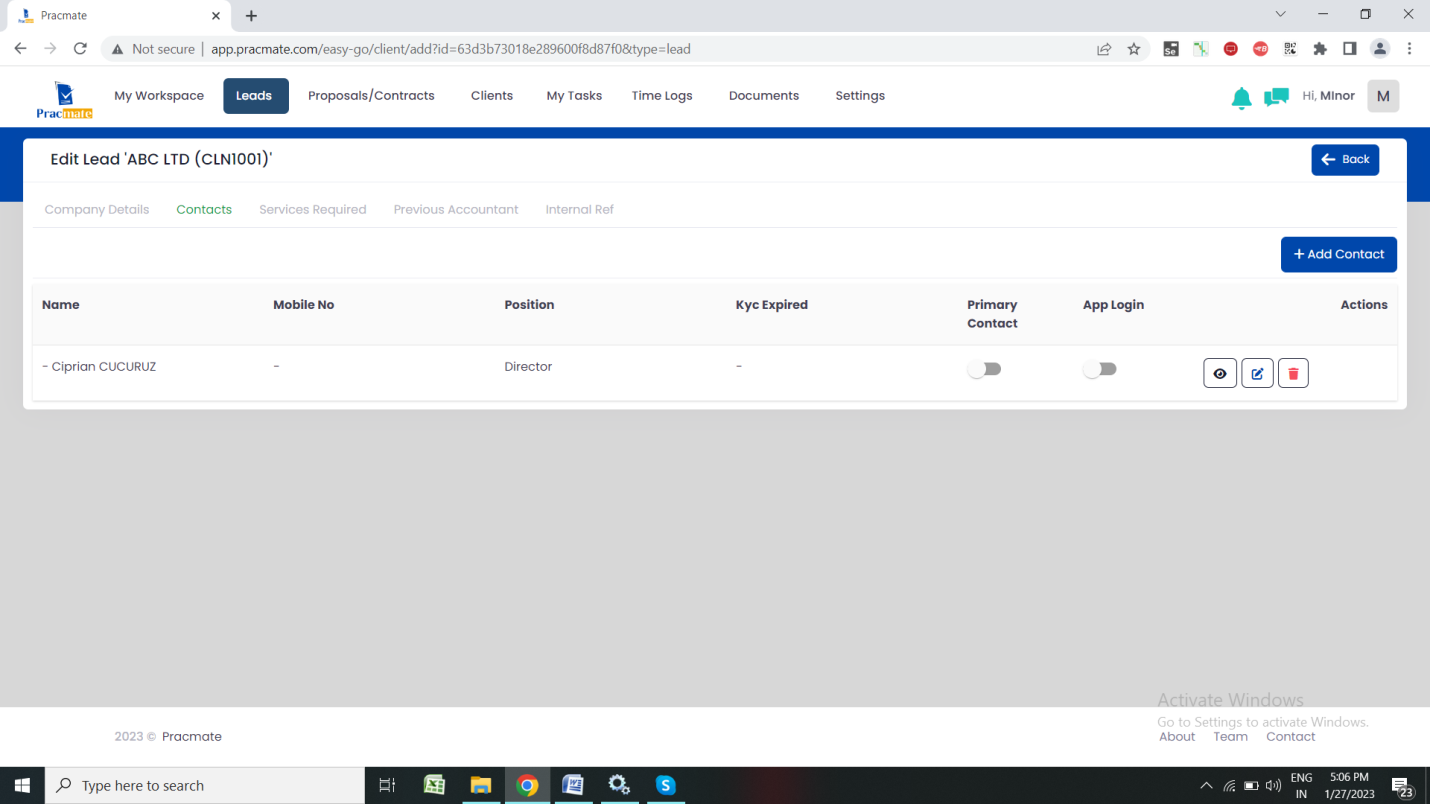This screenshot has height=804, width=1430.
Task: Open Excel from the taskbar
Action: click(434, 785)
